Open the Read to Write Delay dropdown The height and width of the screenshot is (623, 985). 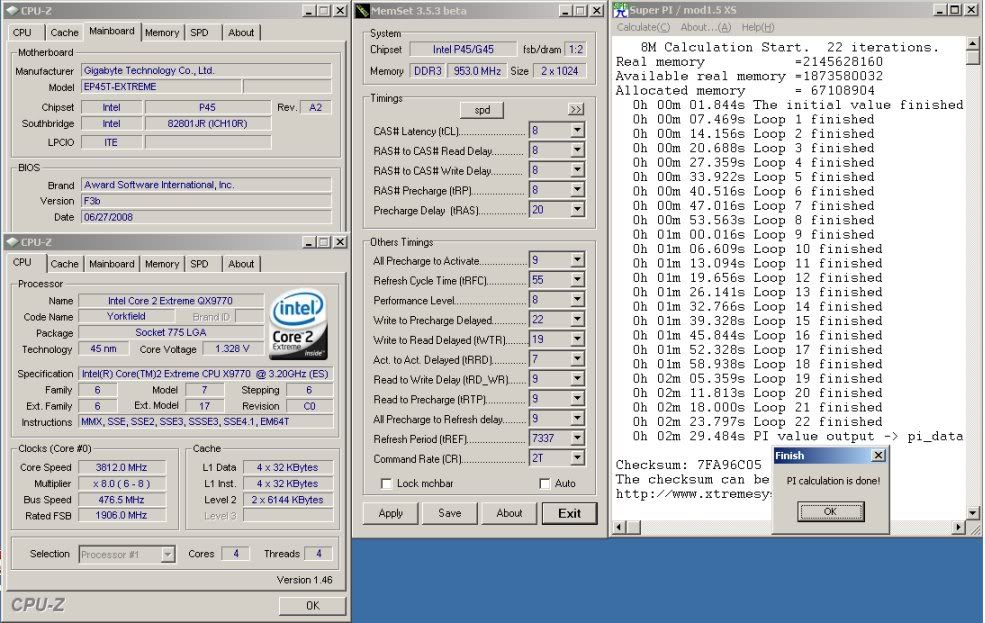(x=577, y=379)
